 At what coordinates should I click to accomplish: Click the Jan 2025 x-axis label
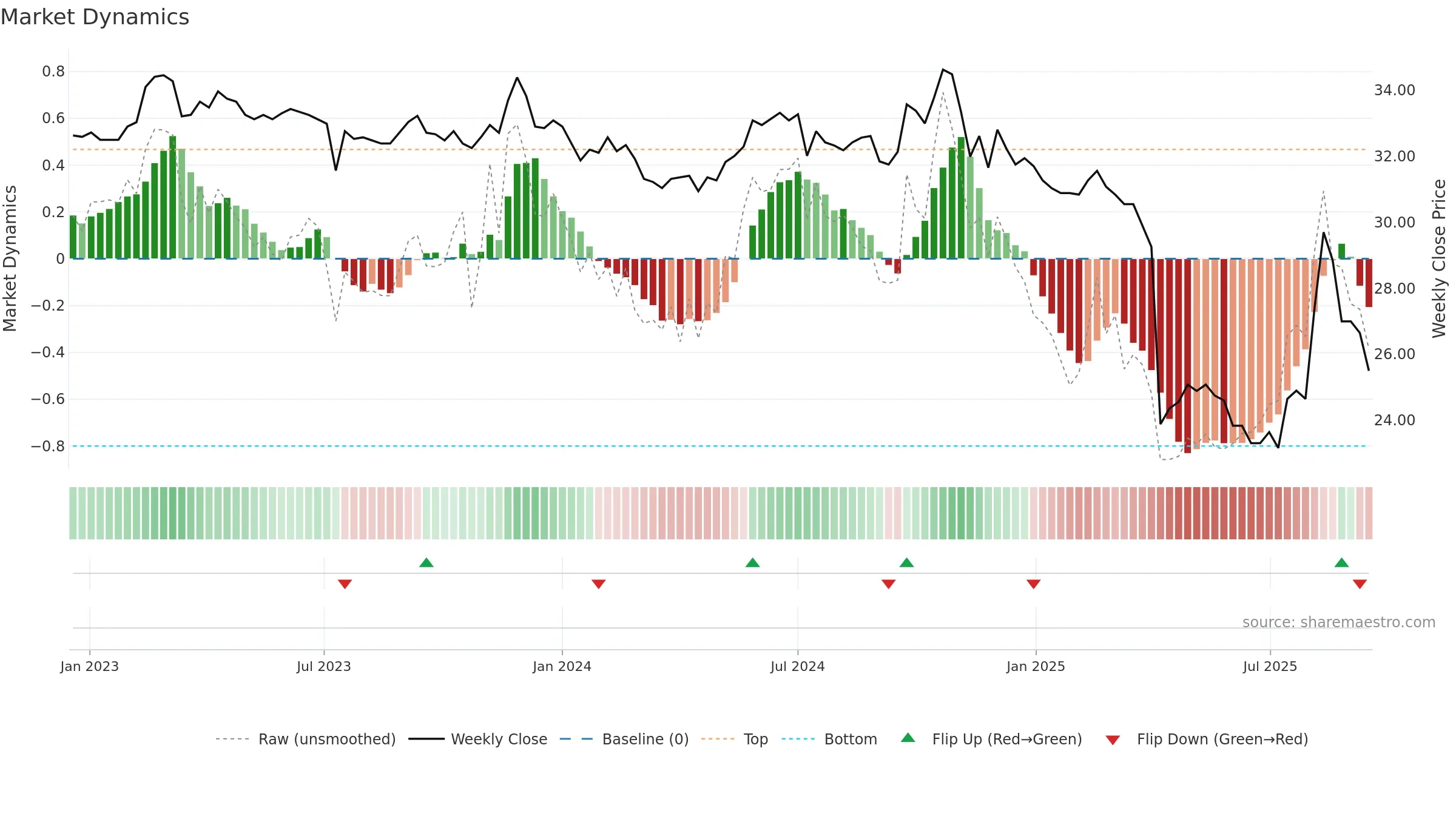point(1036,666)
